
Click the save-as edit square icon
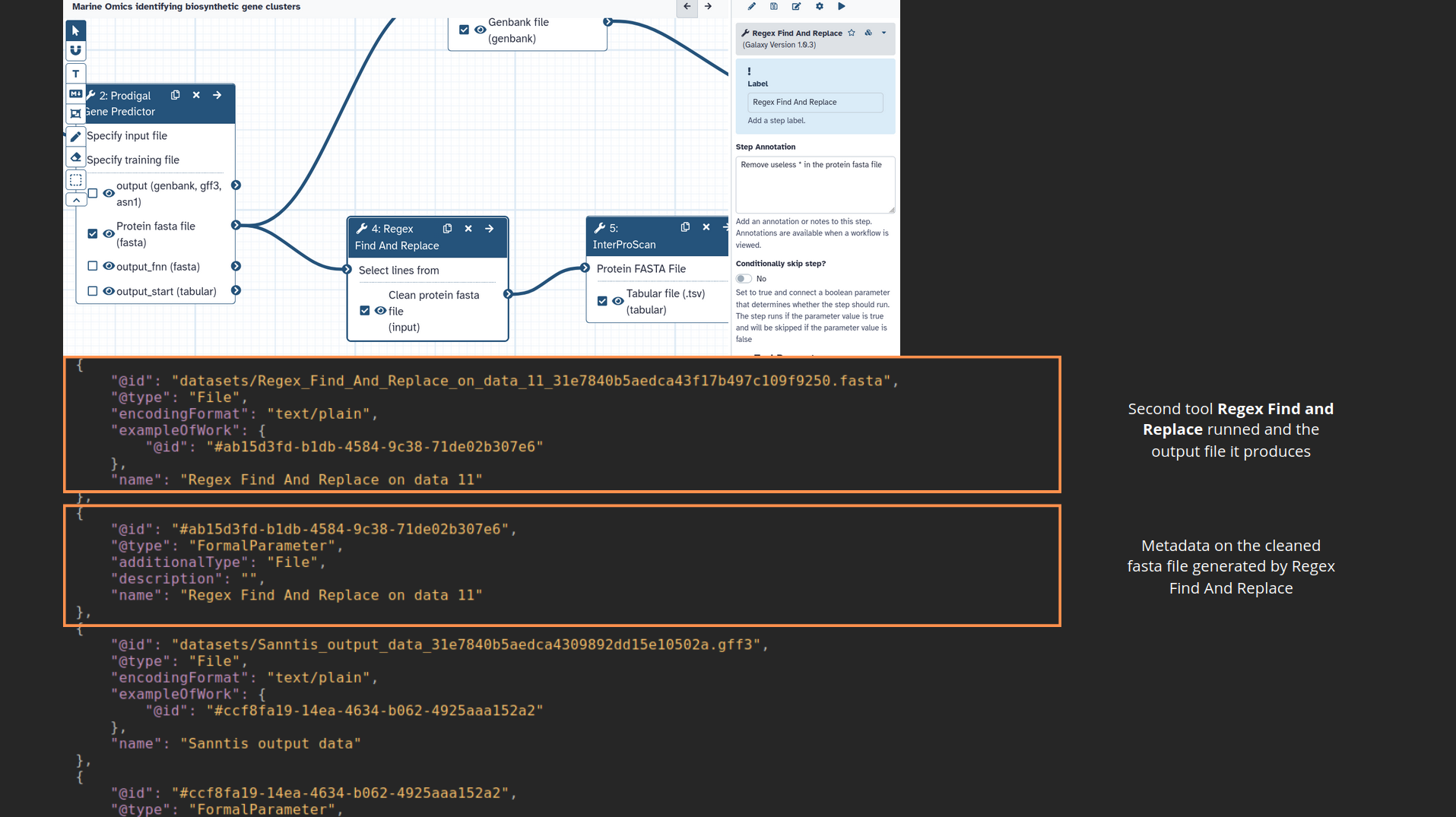pos(796,6)
